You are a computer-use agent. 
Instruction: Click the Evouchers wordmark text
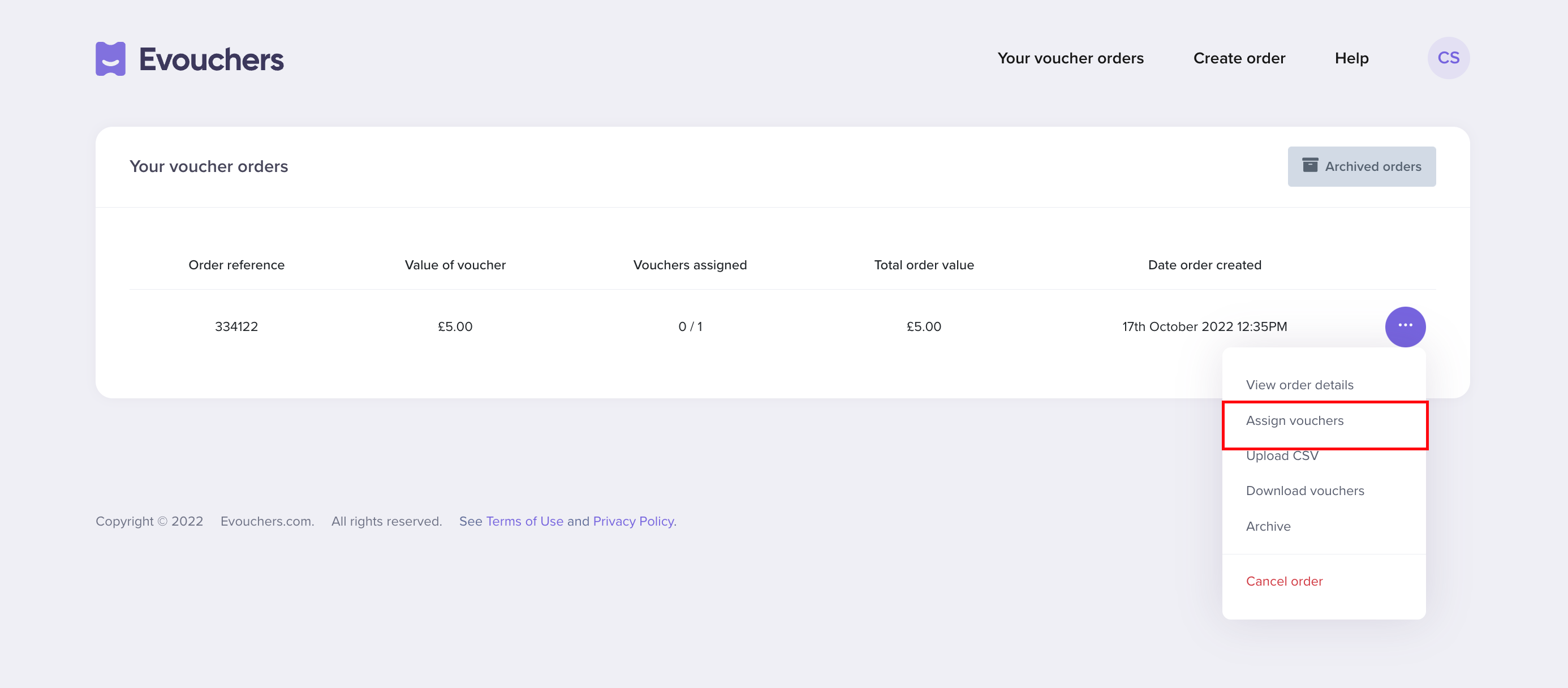coord(211,59)
